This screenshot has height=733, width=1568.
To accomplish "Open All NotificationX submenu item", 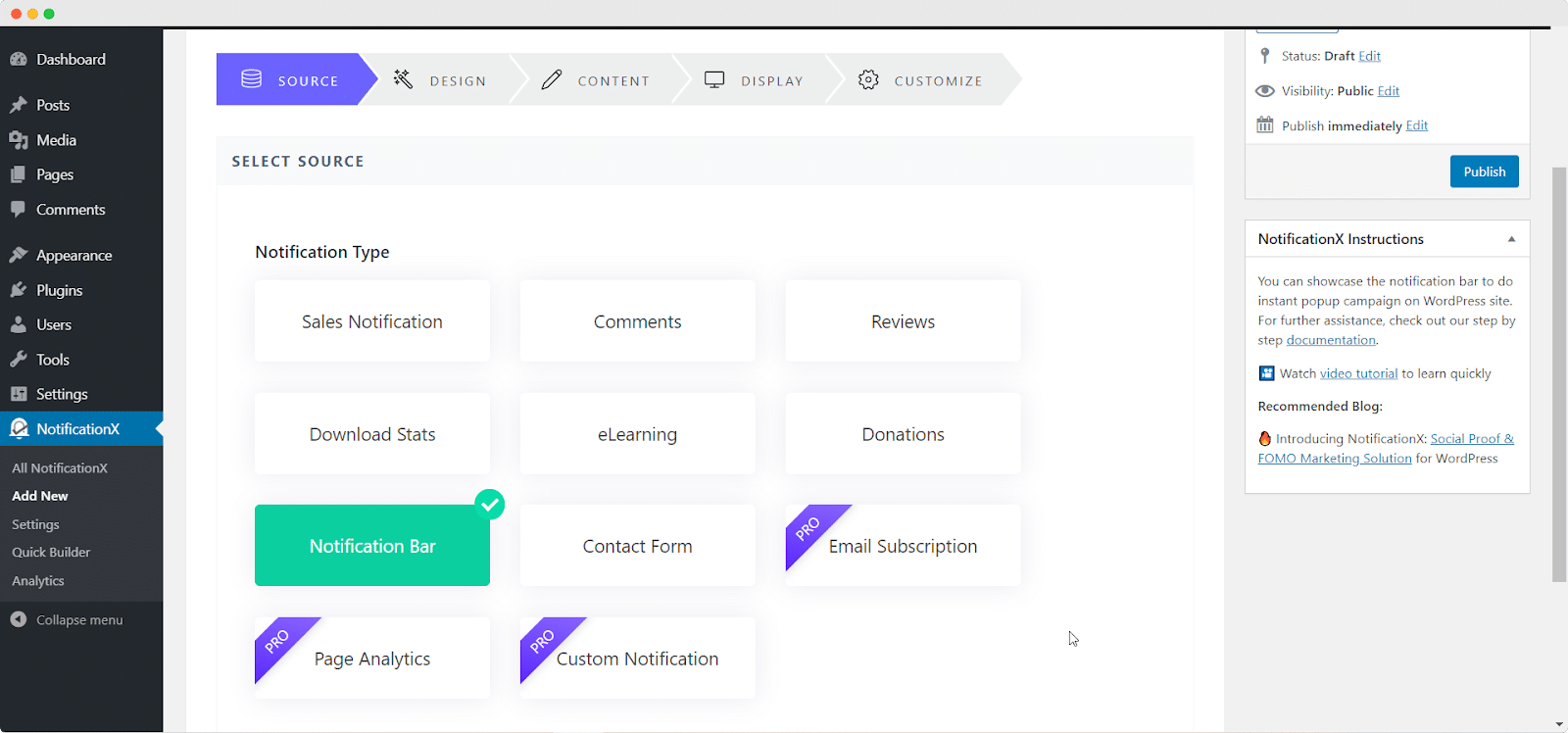I will coord(60,468).
